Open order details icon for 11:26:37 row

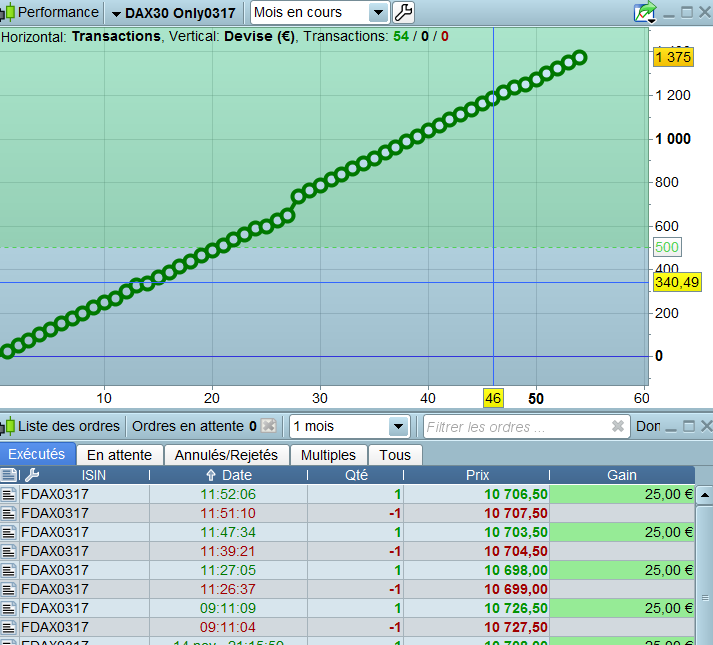pyautogui.click(x=9, y=590)
